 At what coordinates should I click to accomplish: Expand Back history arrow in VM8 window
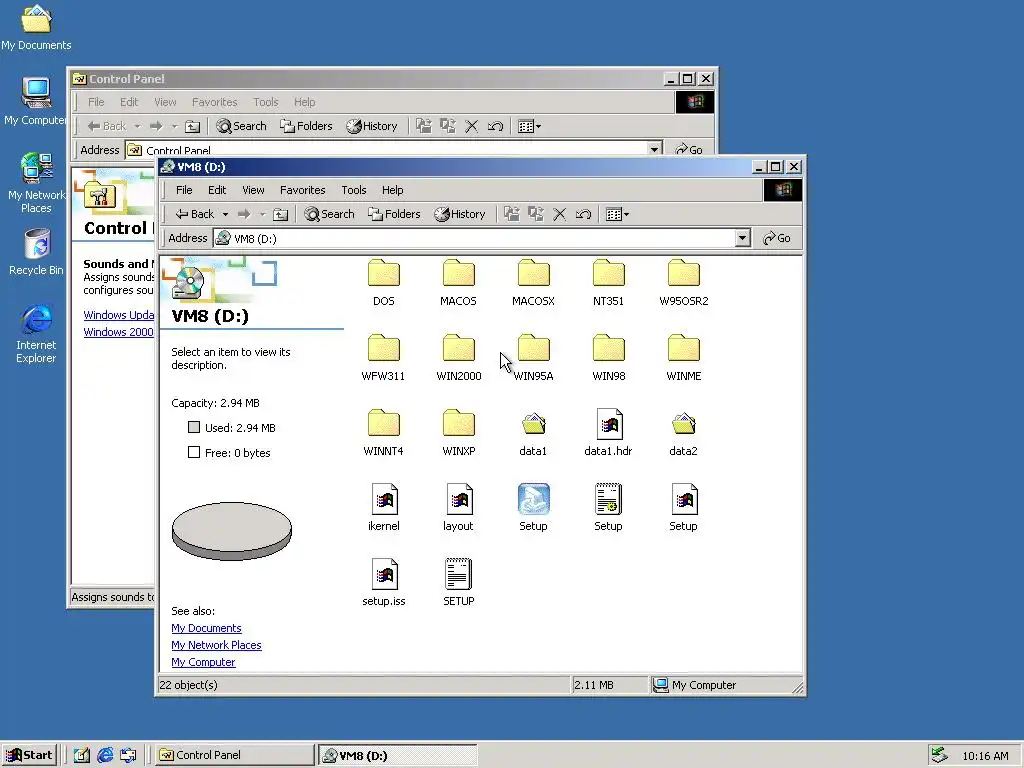pos(225,214)
